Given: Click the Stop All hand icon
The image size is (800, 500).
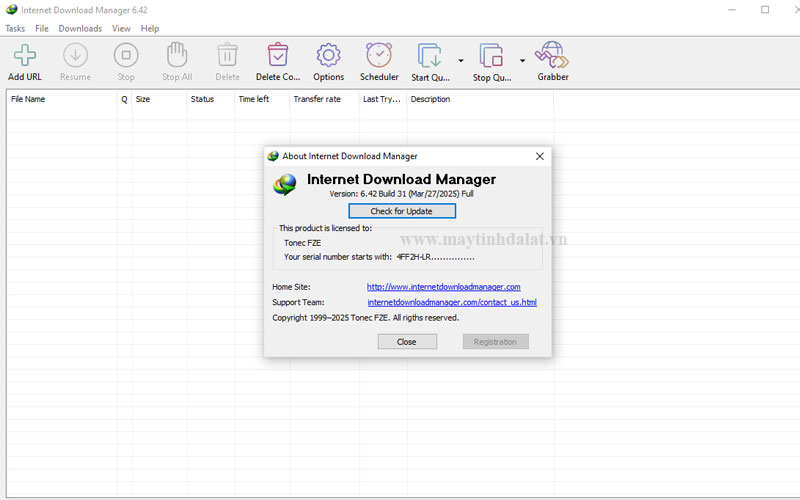Looking at the screenshot, I should coord(177,55).
